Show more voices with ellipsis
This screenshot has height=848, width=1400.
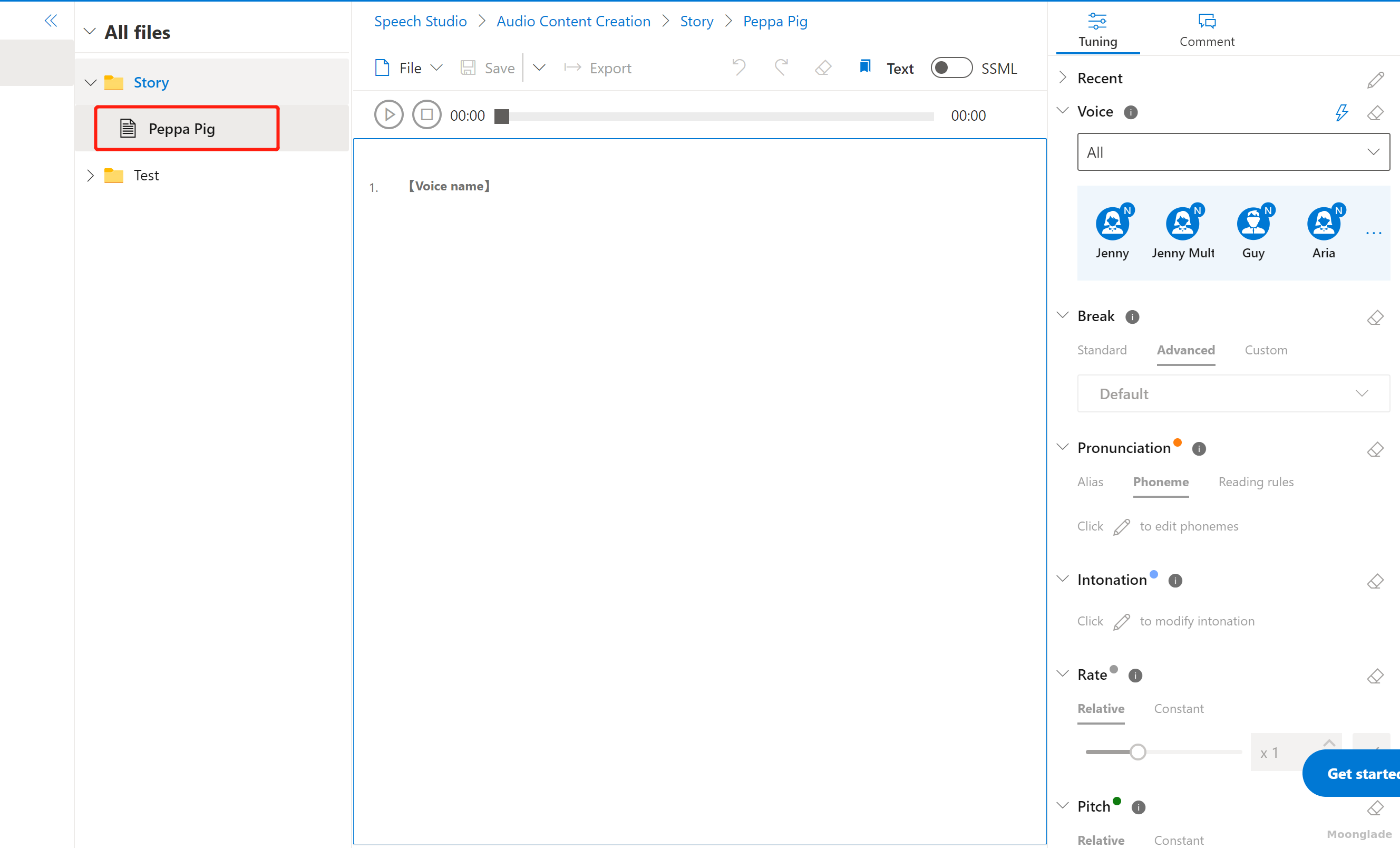coord(1373,233)
